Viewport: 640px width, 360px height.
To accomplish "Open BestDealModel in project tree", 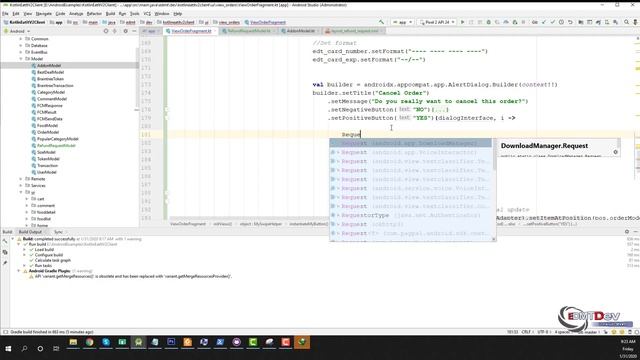I will point(50,72).
